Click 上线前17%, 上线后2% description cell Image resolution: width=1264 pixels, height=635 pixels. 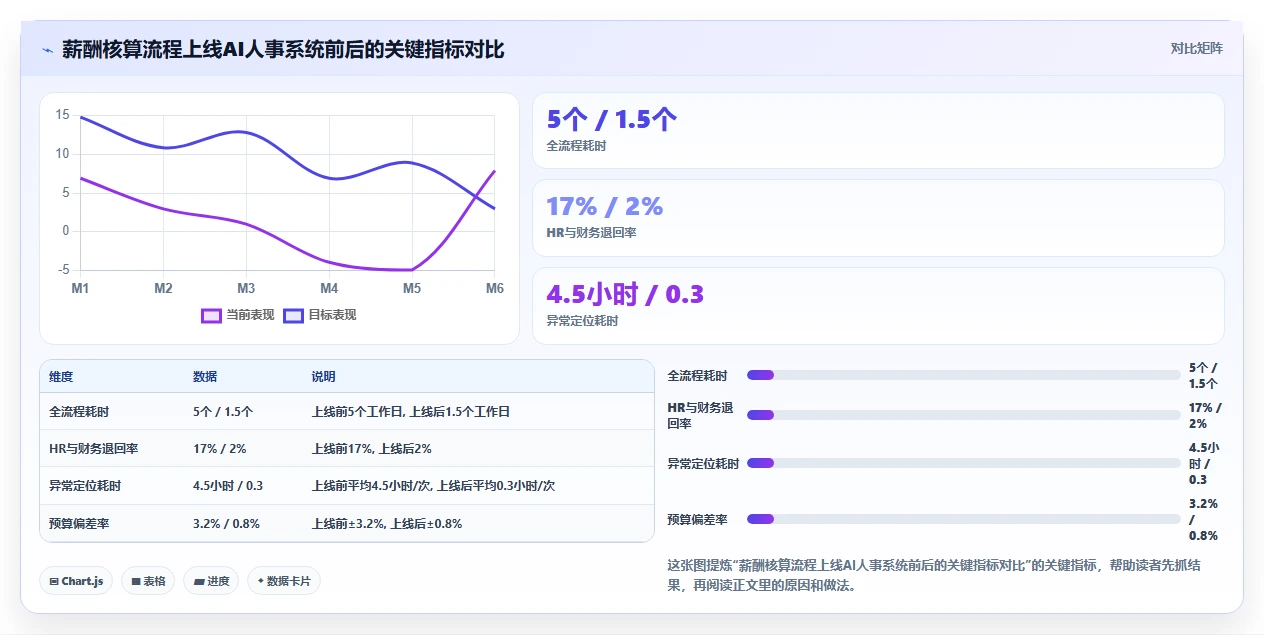coord(372,449)
